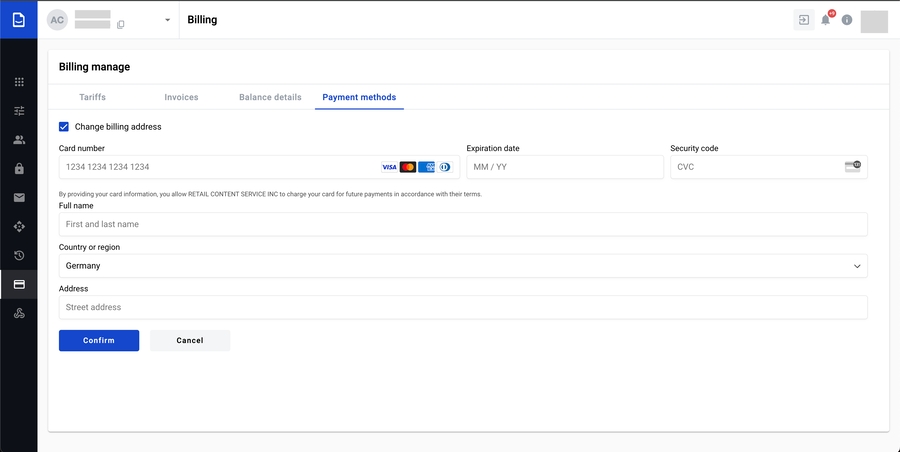The width and height of the screenshot is (900, 452).
Task: Expand the account switcher dropdown arrow
Action: [168, 20]
